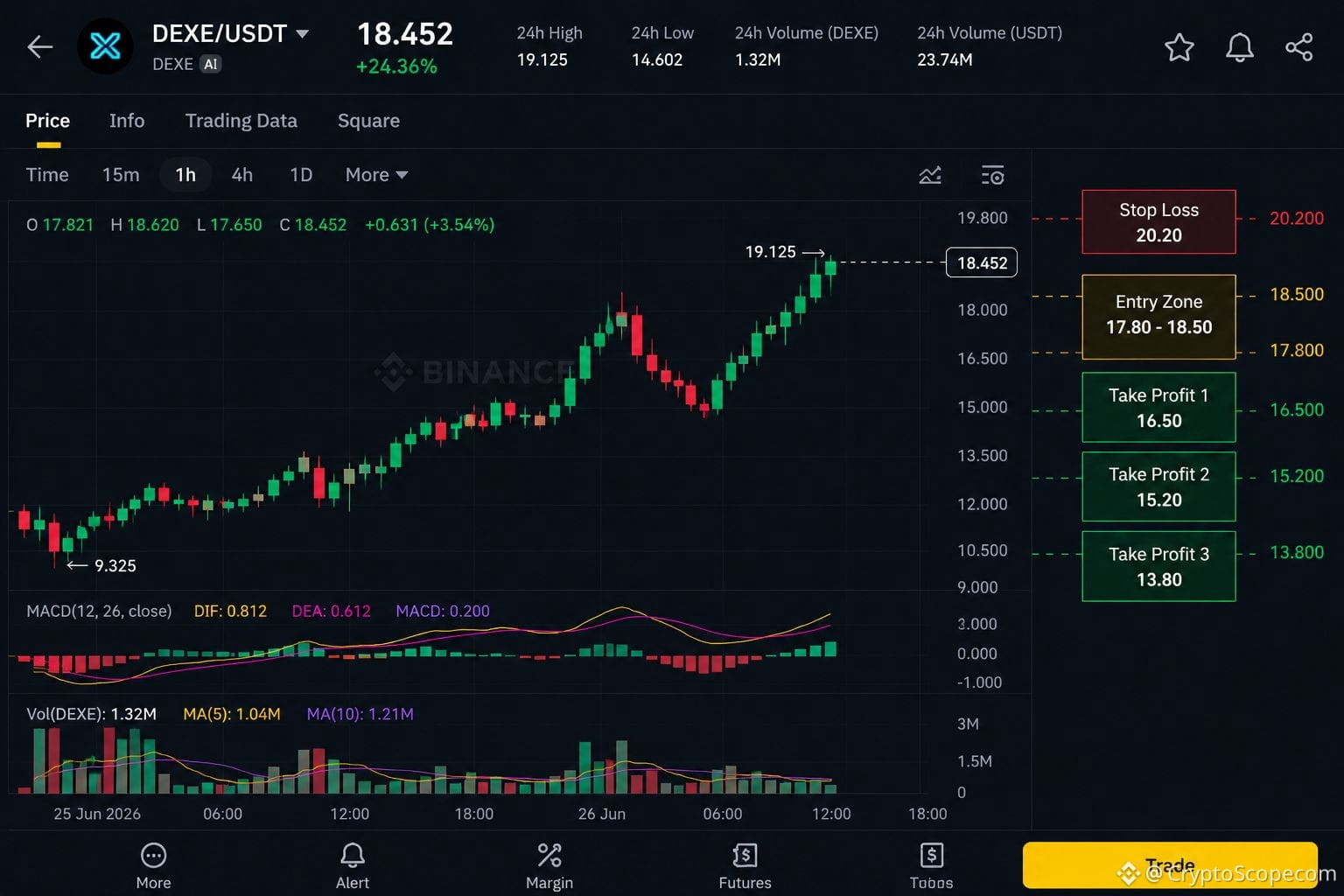The width and height of the screenshot is (1344, 896).
Task: Open price alert bell in header
Action: (x=1239, y=47)
